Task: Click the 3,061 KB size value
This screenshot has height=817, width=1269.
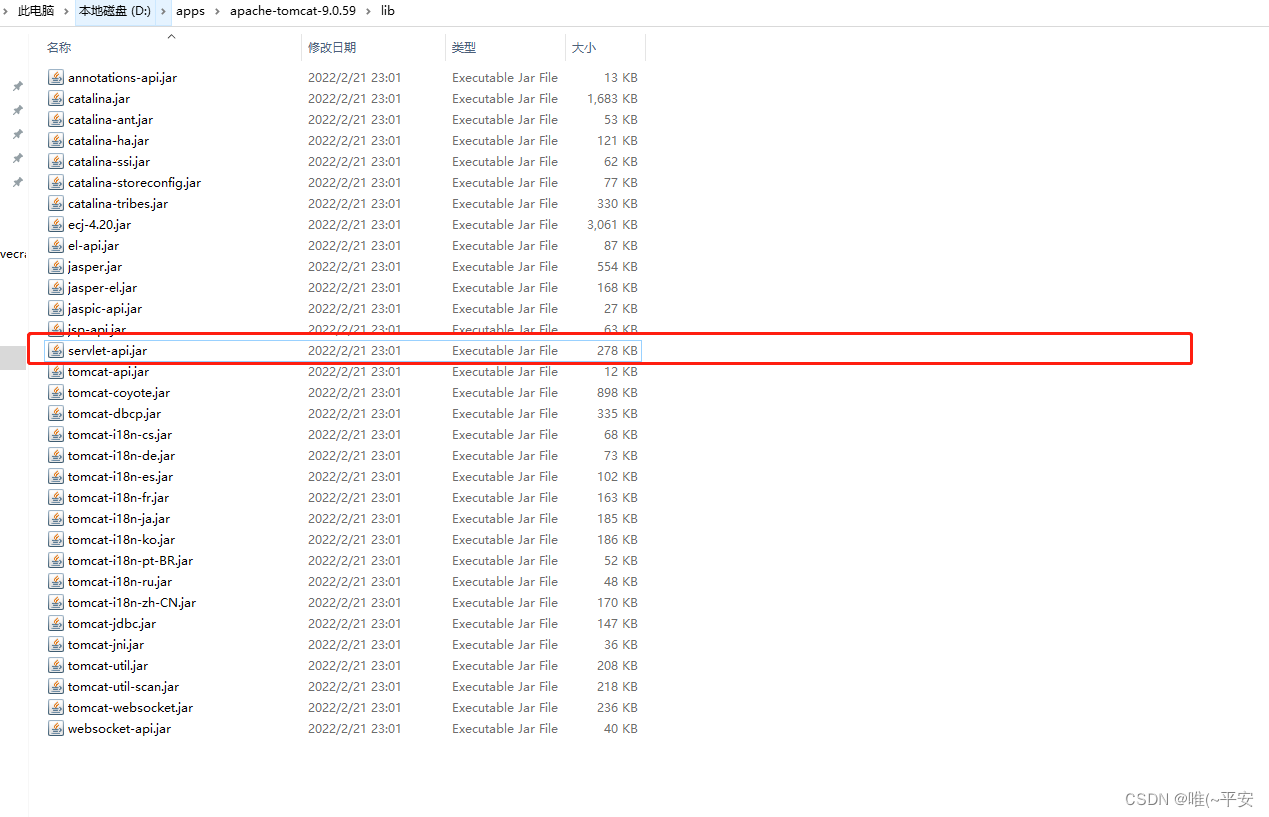Action: pos(612,225)
